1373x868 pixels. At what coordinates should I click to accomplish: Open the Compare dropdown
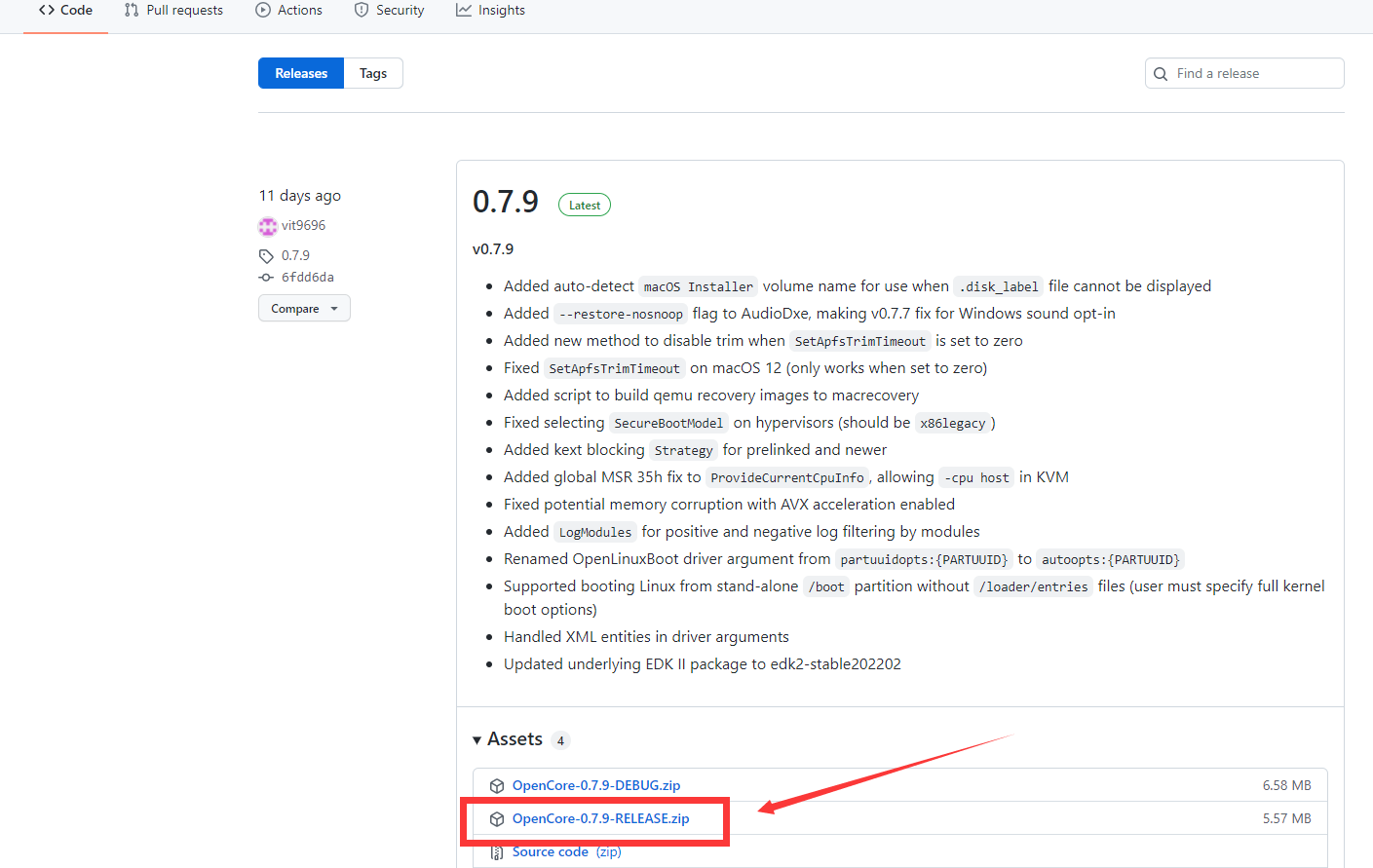pyautogui.click(x=304, y=309)
